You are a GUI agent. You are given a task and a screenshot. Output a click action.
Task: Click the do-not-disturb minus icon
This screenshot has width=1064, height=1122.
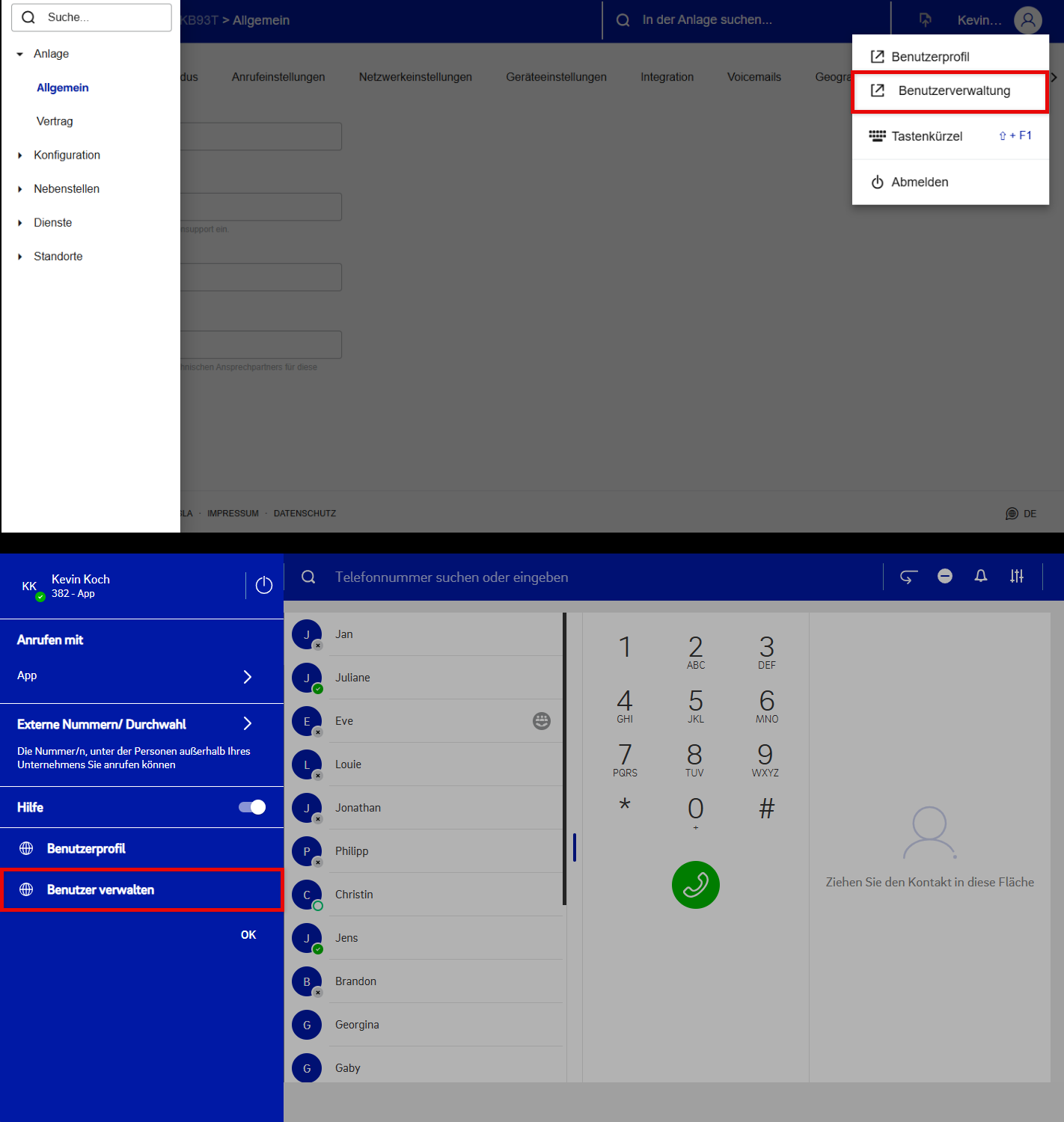point(945,576)
